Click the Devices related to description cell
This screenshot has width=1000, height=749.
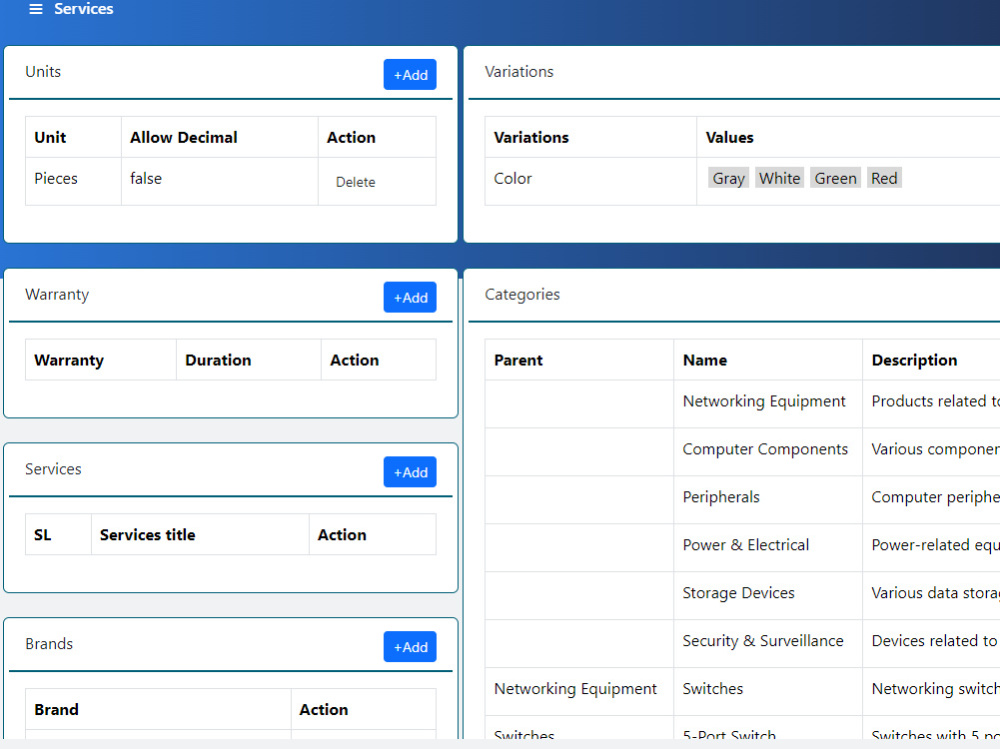(x=931, y=644)
